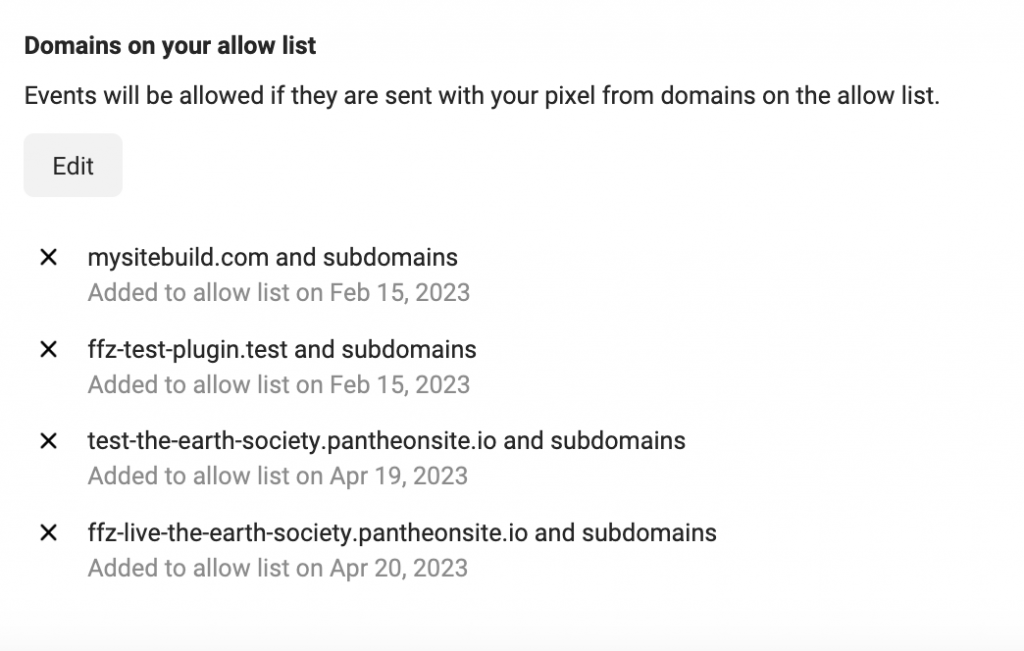This screenshot has width=1024, height=651.
Task: Delete the test-the-earth-society.pantheonsite.io domain entry
Action: click(48, 441)
